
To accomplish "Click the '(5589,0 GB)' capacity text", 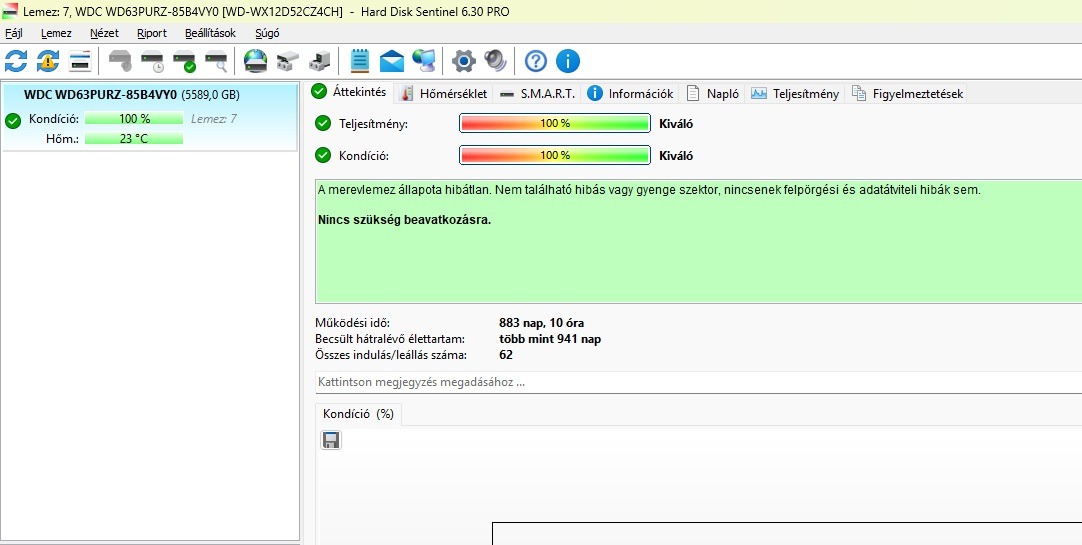I will tap(210, 95).
